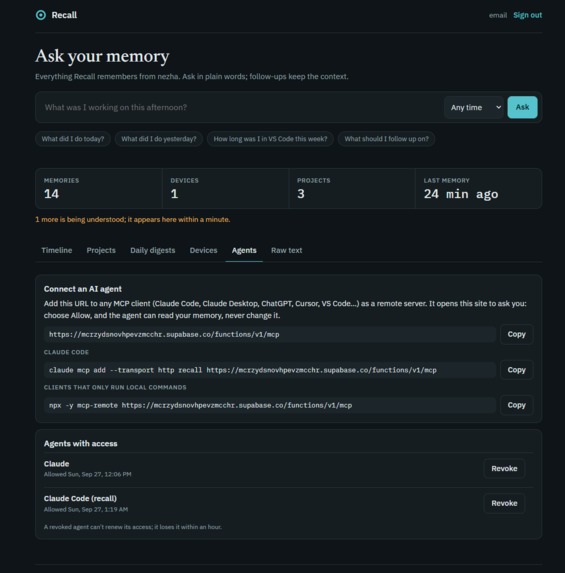This screenshot has height=573, width=565.
Task: Click the CLAUDE CODE section label
Action: click(66, 352)
